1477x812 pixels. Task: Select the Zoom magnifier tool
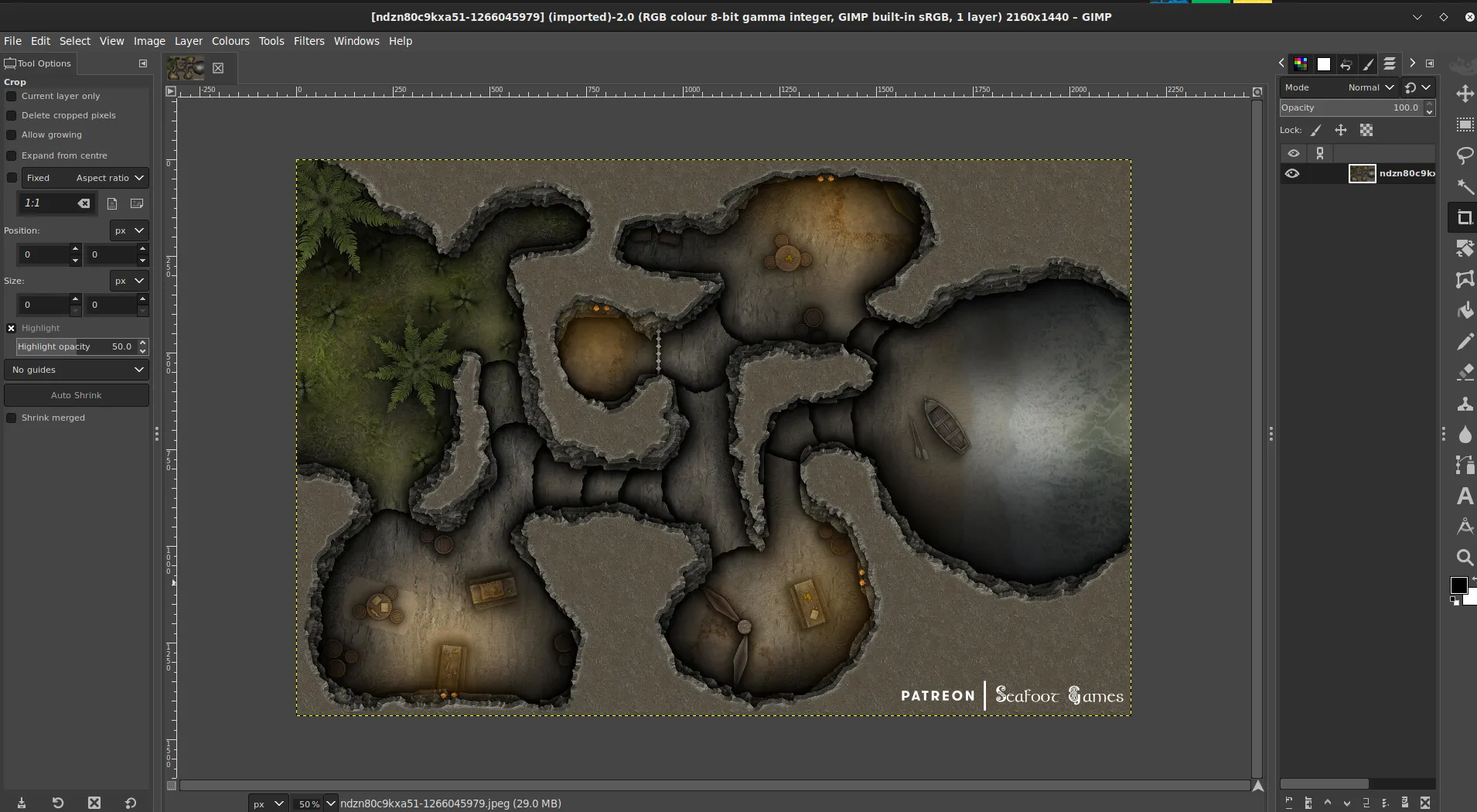tap(1465, 558)
